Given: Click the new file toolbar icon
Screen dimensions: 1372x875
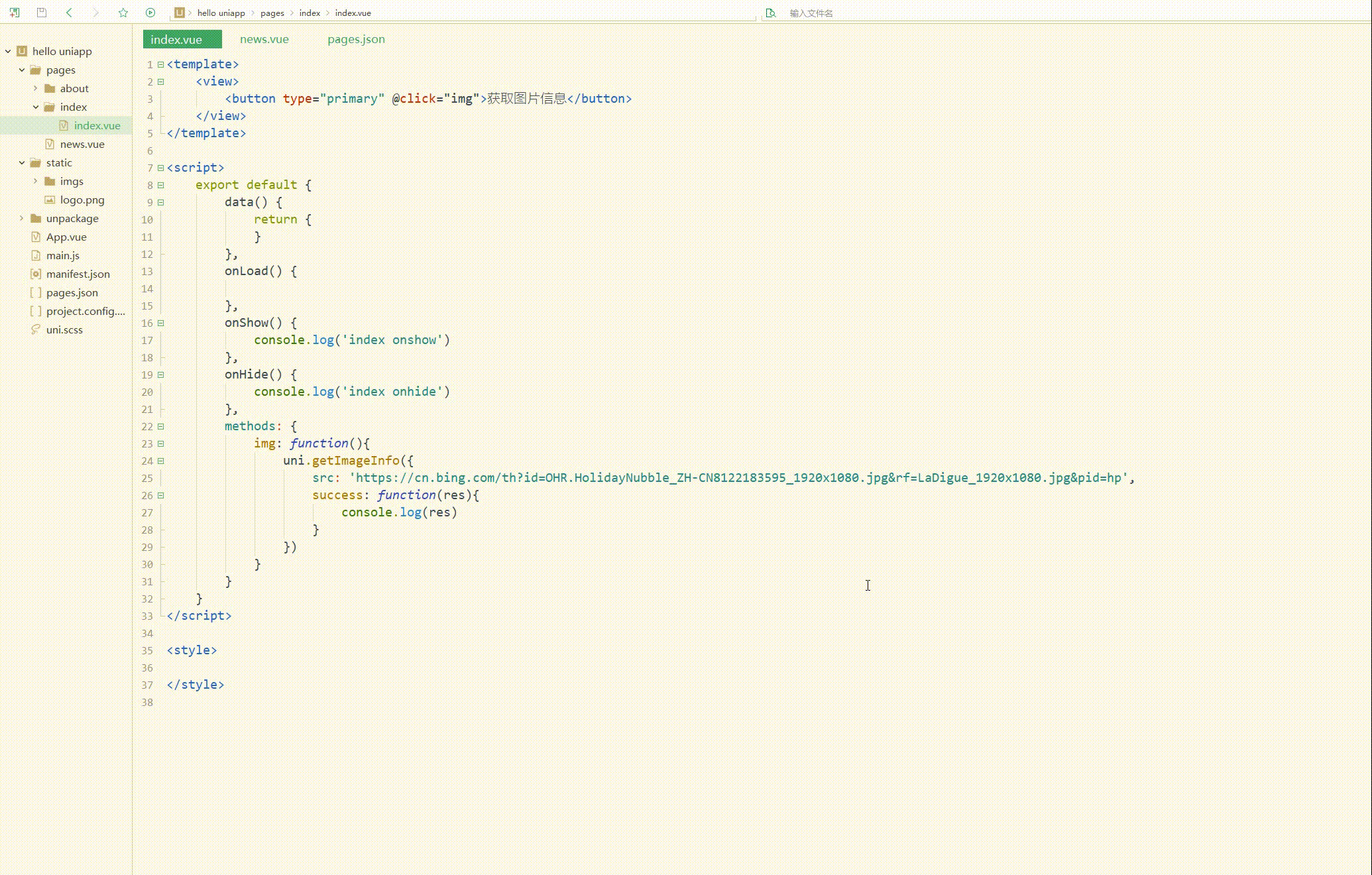Looking at the screenshot, I should [x=15, y=13].
